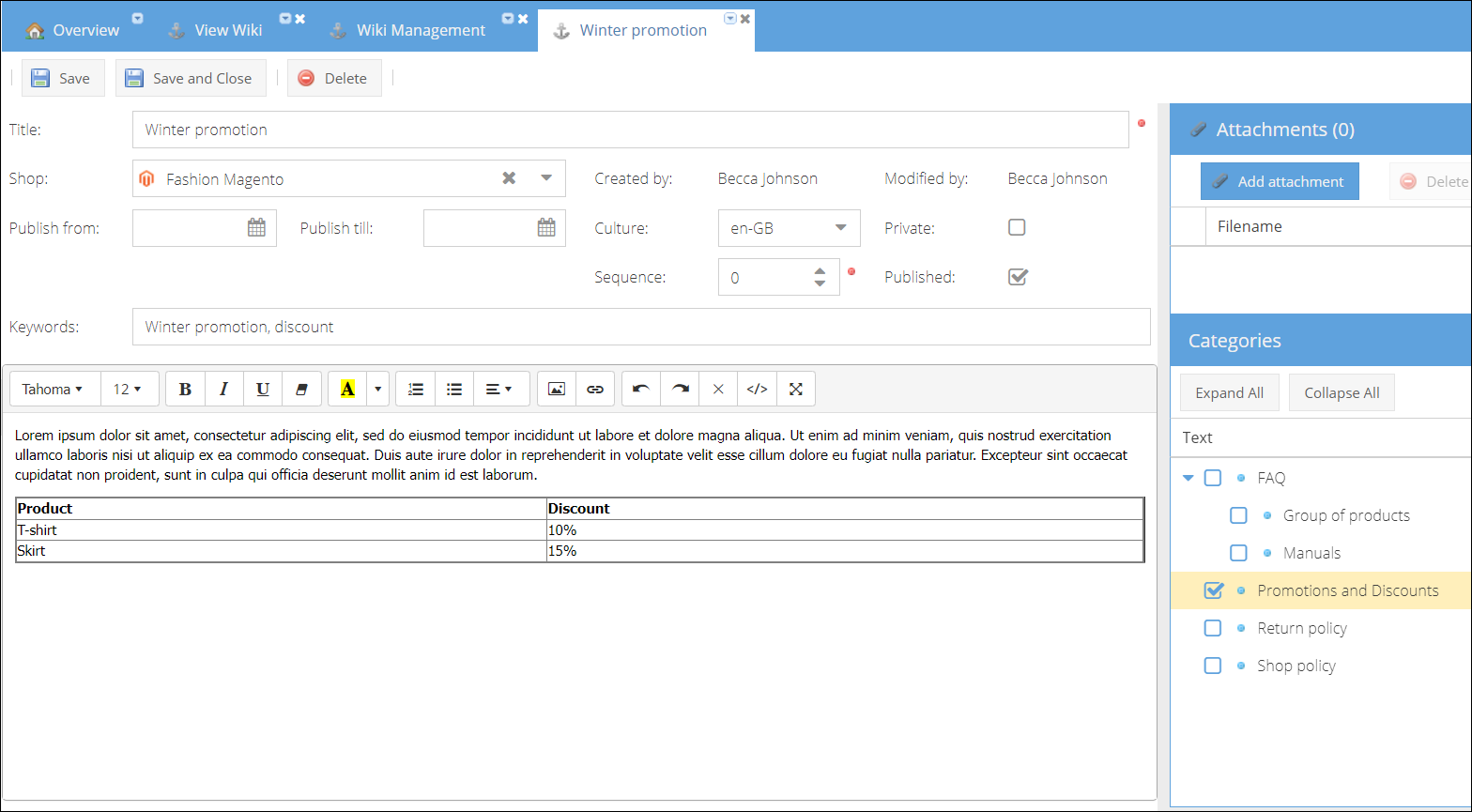
Task: Toggle italic formatting in editor
Action: click(x=223, y=389)
